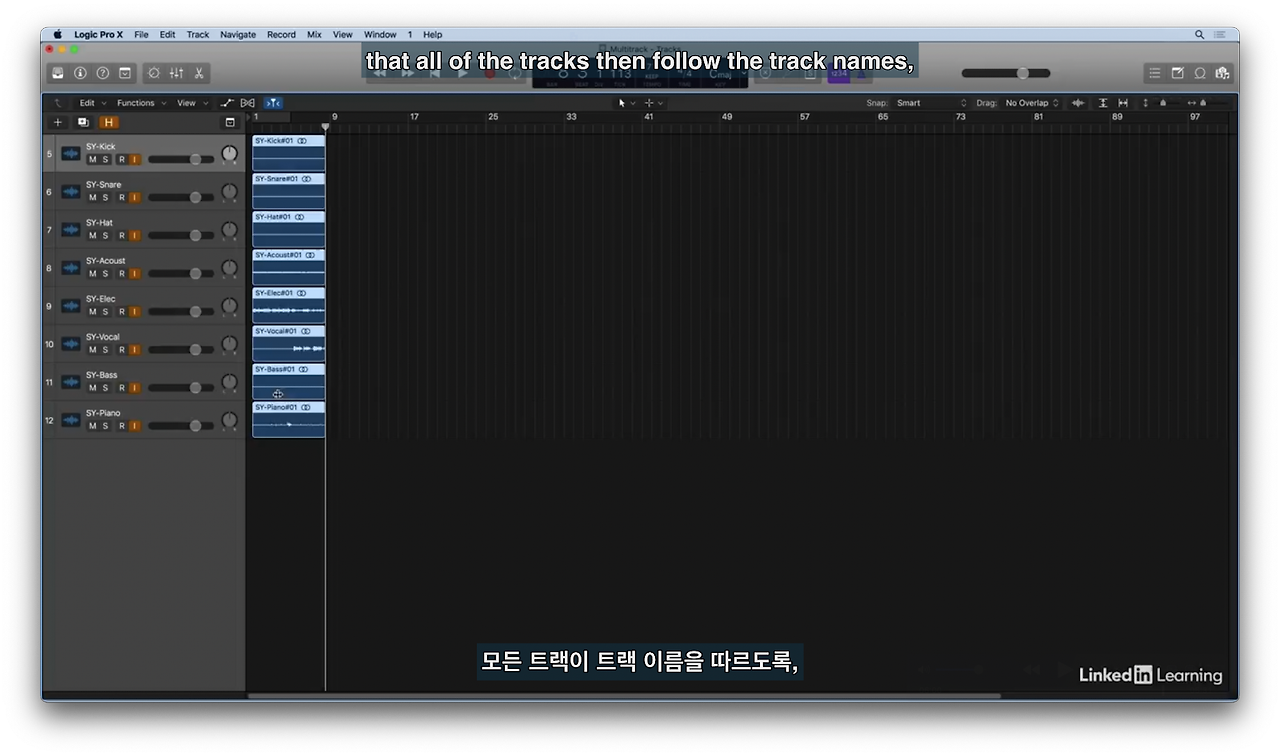Open the Snap Smart dropdown
This screenshot has height=756, width=1280.
pos(931,103)
